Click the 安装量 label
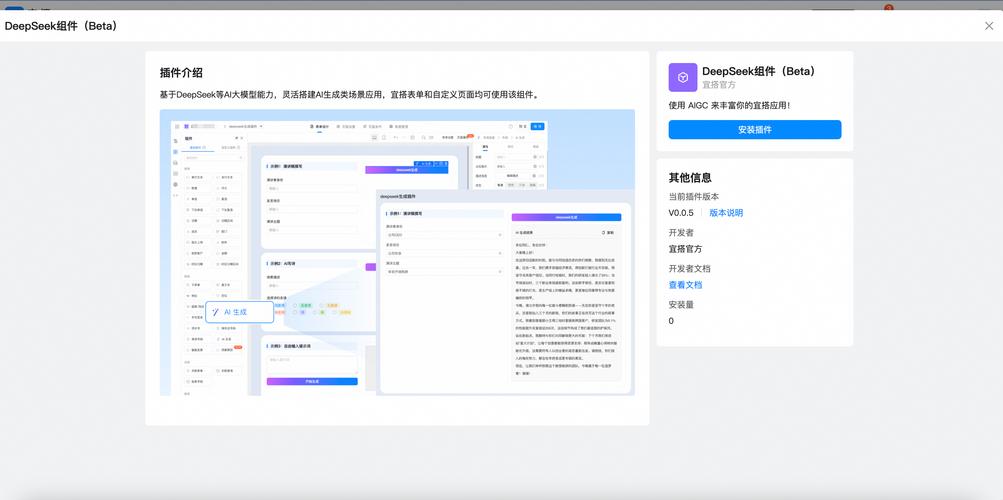This screenshot has height=500, width=1003. coord(681,304)
